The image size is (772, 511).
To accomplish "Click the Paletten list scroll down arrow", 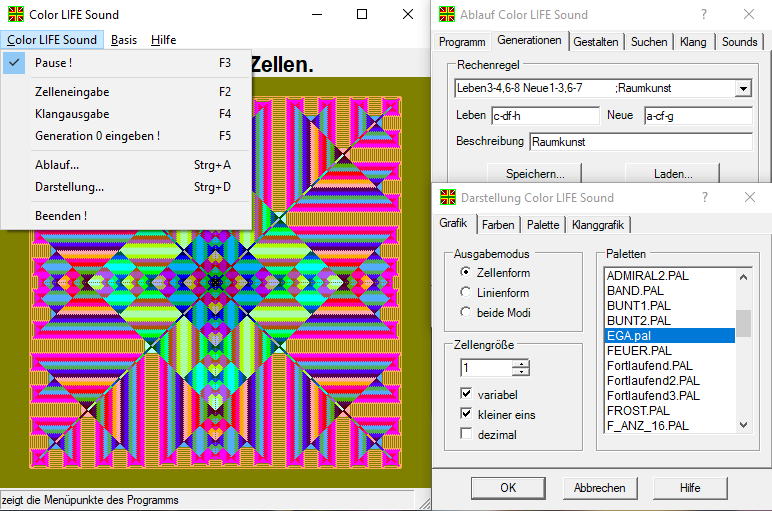I will pos(743,424).
